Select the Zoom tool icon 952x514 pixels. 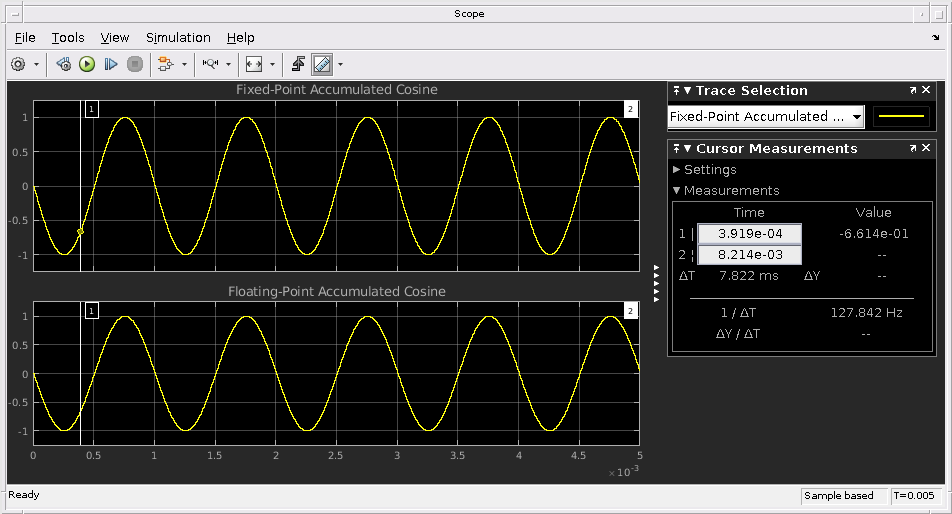tap(210, 64)
